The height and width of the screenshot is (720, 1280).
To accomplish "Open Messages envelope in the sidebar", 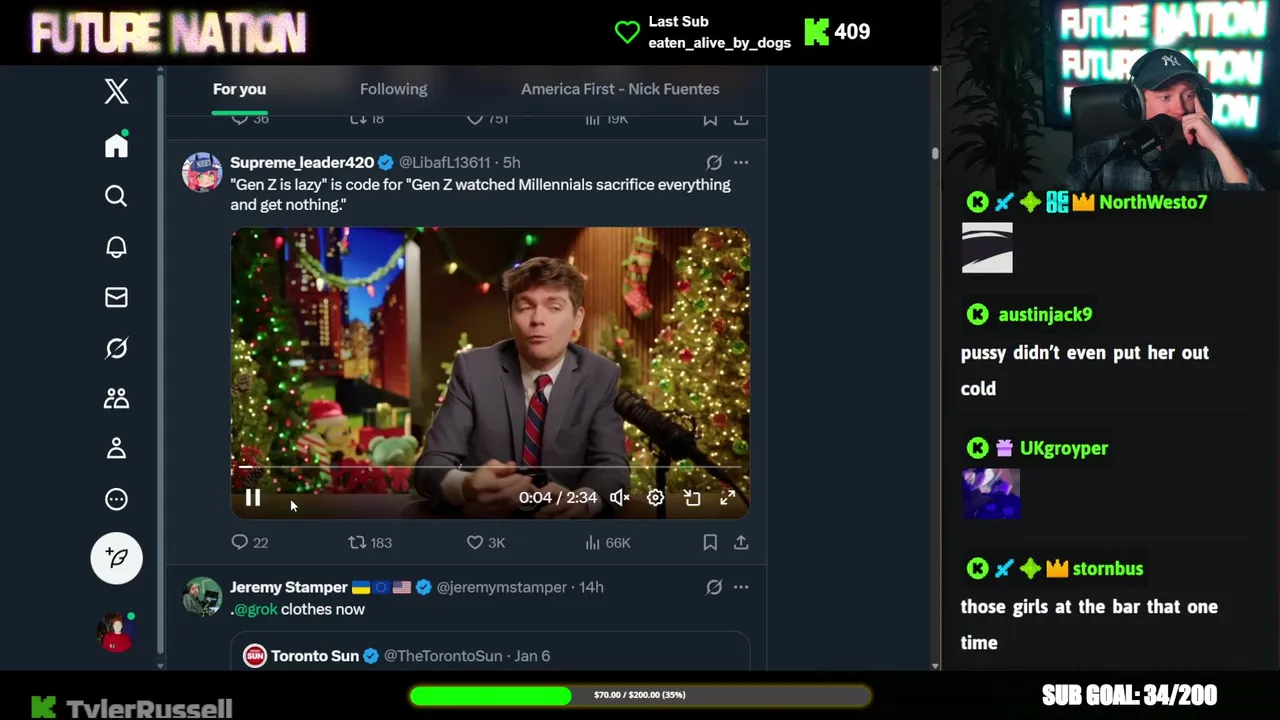I will [x=116, y=297].
